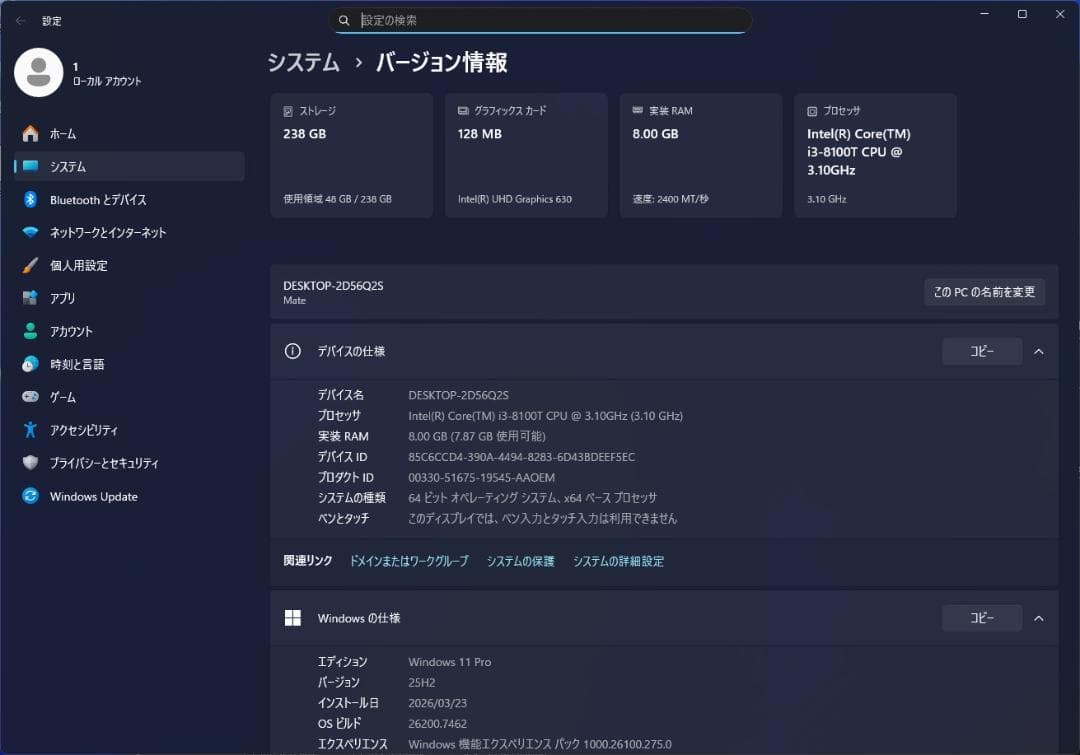
Task: Open ホーム via its house icon
Action: 30,134
